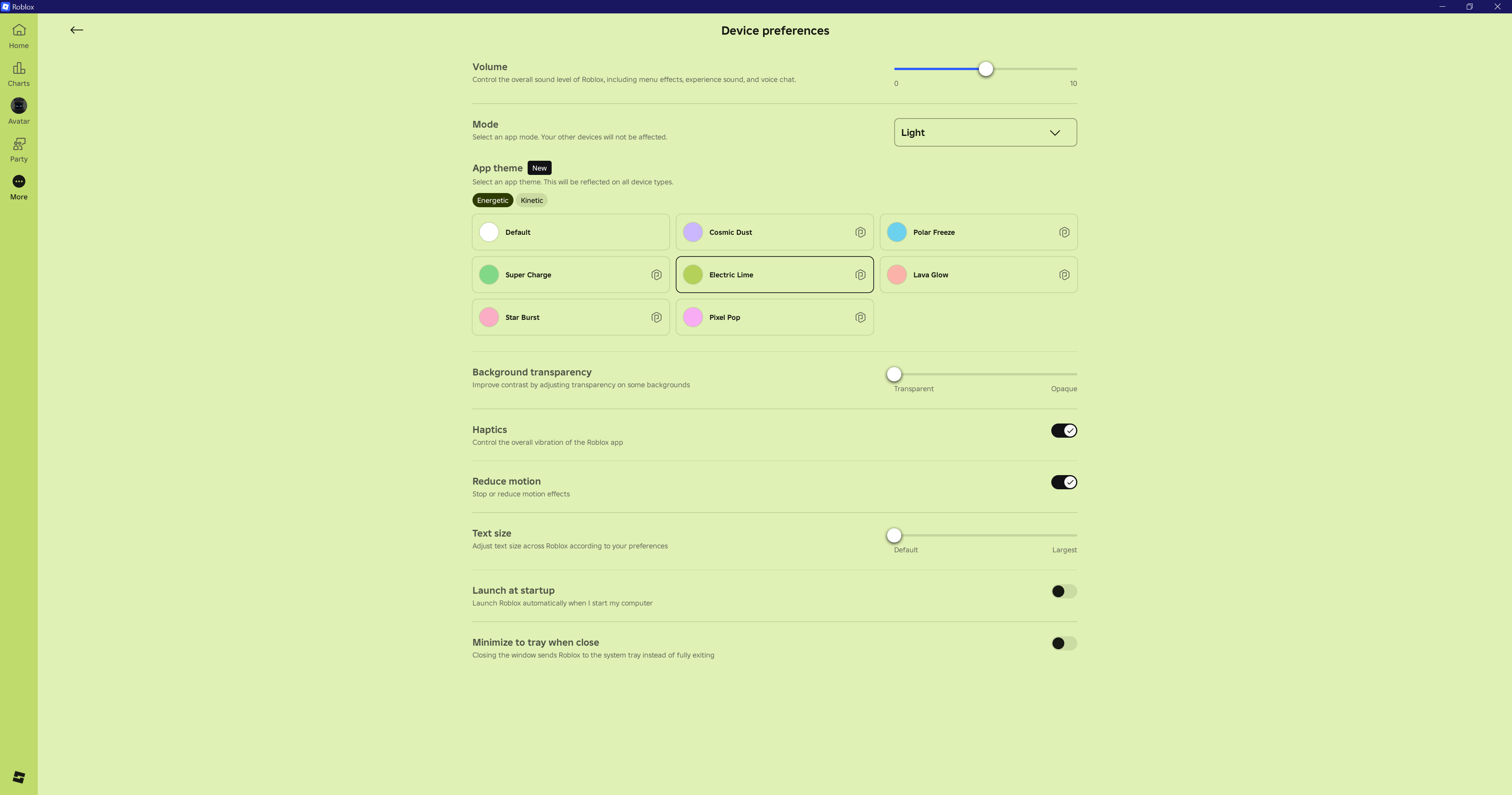Click the Minimize to tray when close title
Viewport: 1512px width, 795px height.
535,642
